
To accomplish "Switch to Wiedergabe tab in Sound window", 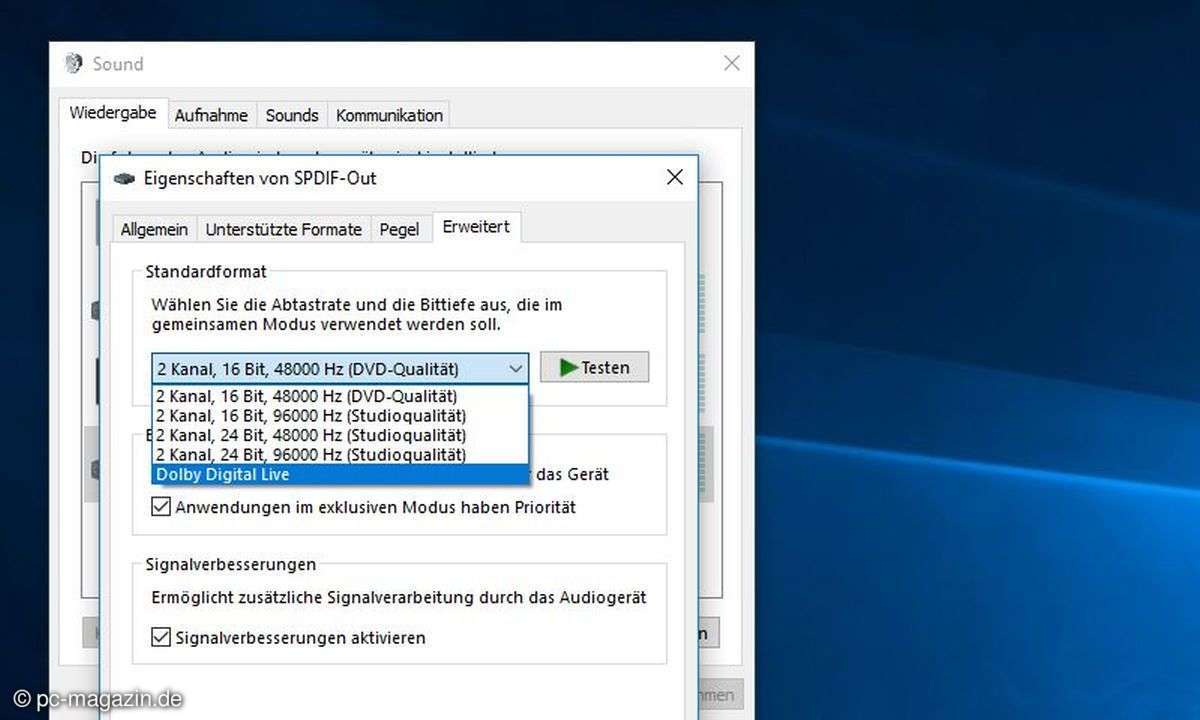I will [x=113, y=113].
